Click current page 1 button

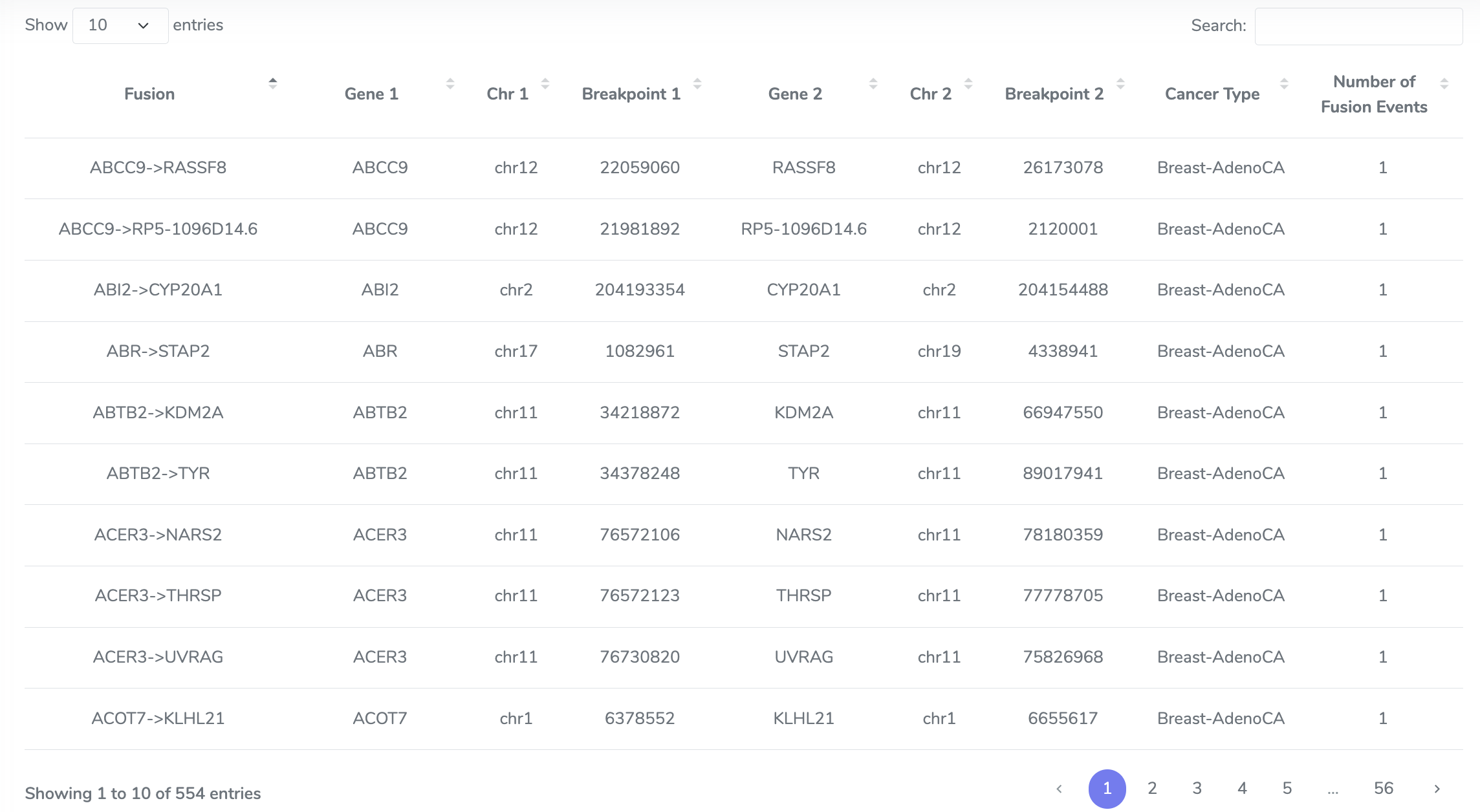coord(1107,789)
